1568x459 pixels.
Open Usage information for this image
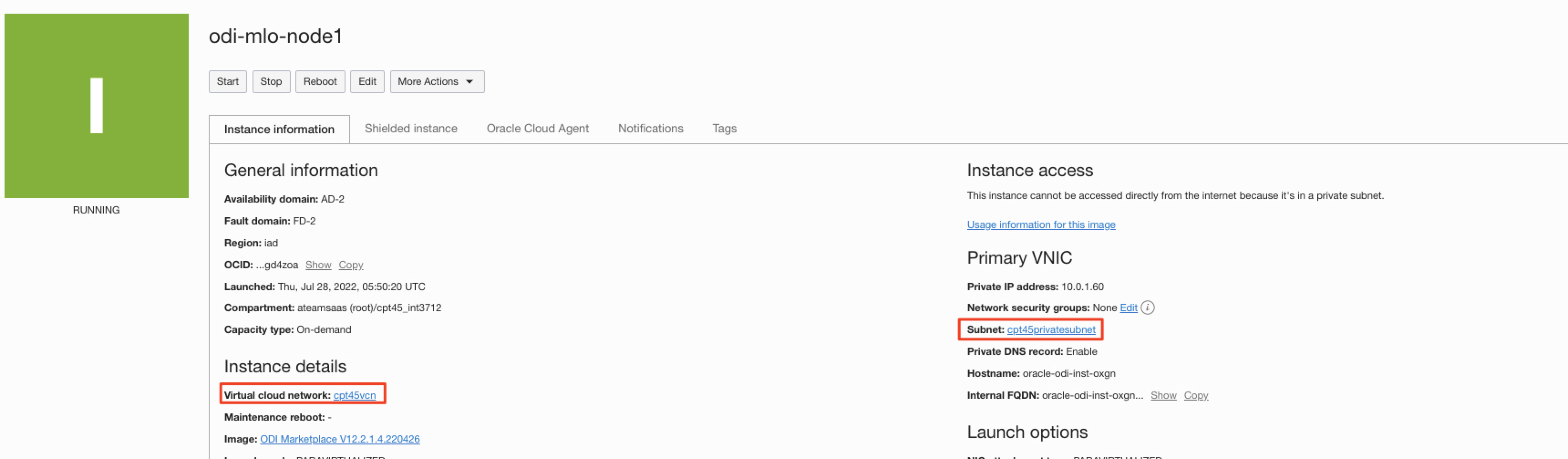[1041, 224]
